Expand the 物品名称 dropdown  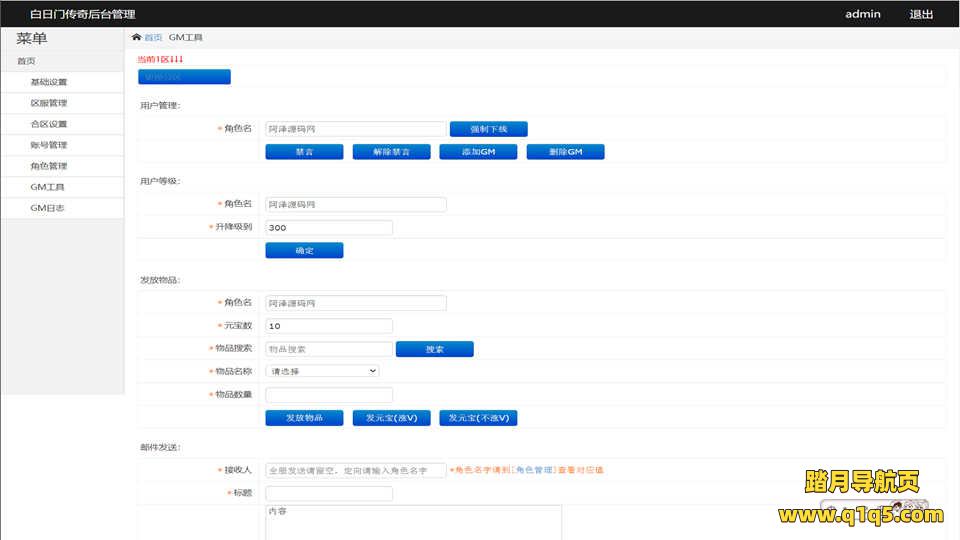click(x=322, y=371)
